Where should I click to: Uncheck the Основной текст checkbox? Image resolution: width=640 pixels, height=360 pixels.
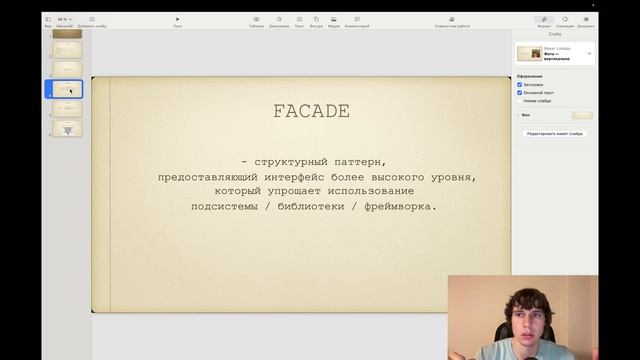click(520, 93)
